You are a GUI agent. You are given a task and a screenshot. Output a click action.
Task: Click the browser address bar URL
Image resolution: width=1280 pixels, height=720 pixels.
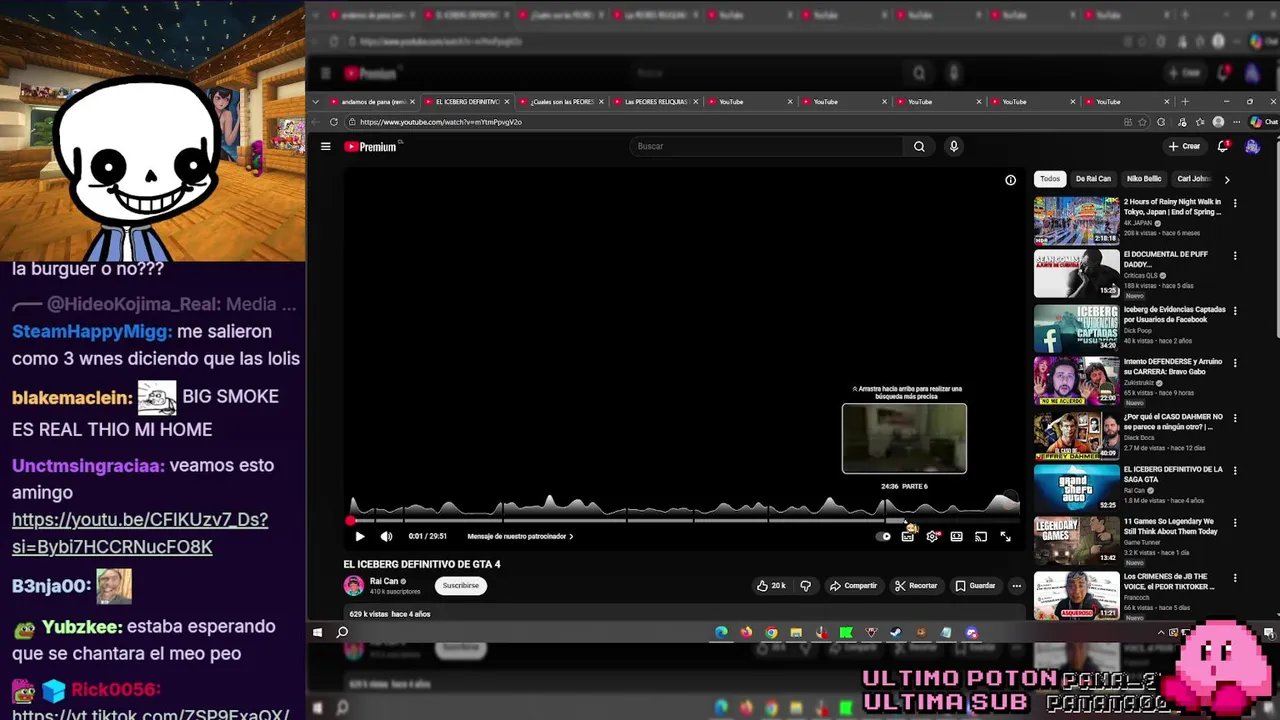point(440,122)
